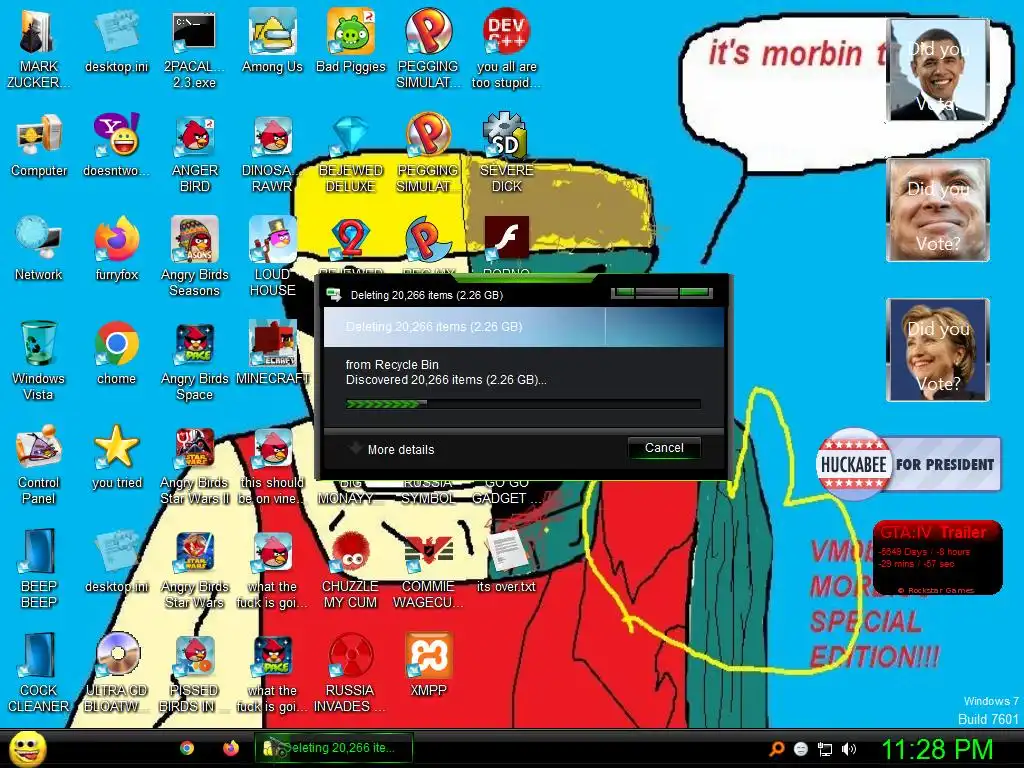Launch Chrome from the taskbar

(x=187, y=748)
